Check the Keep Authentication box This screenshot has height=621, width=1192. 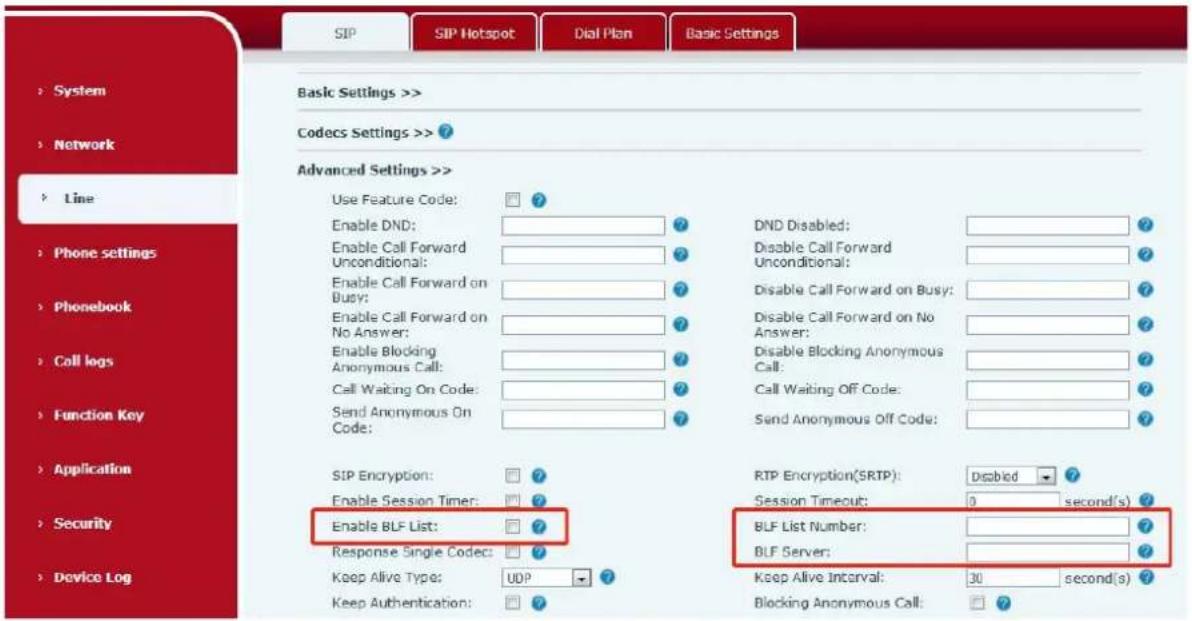click(513, 604)
